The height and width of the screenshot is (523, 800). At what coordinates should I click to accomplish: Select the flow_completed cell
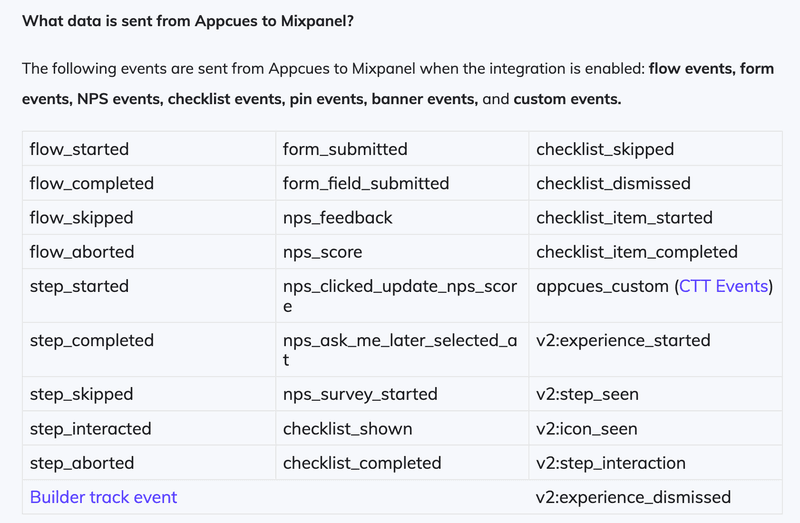[x=149, y=183]
